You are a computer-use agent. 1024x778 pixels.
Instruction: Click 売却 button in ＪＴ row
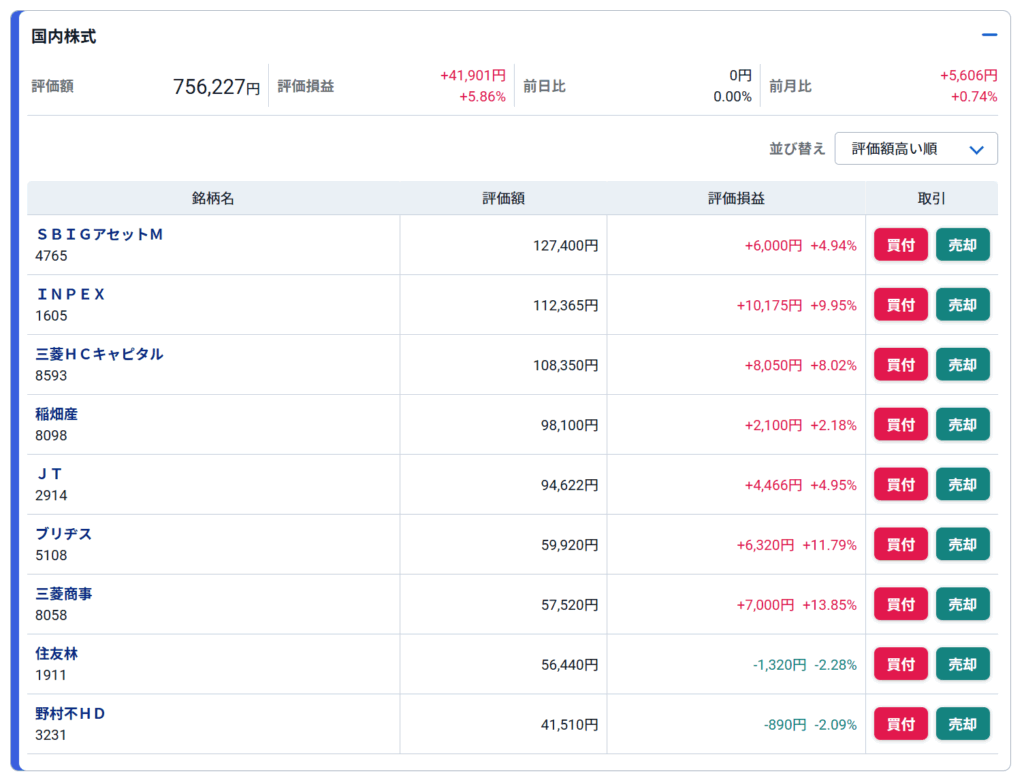[x=963, y=485]
